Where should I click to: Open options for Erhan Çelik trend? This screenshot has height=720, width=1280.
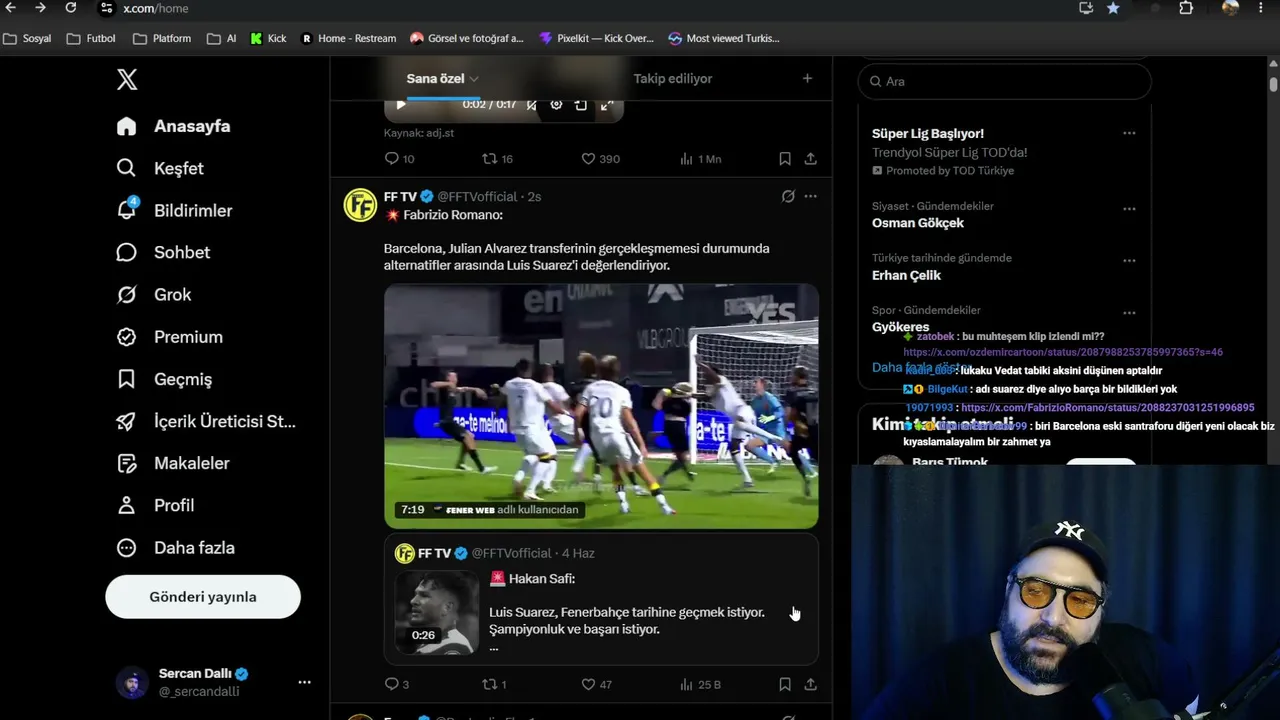coord(1129,261)
